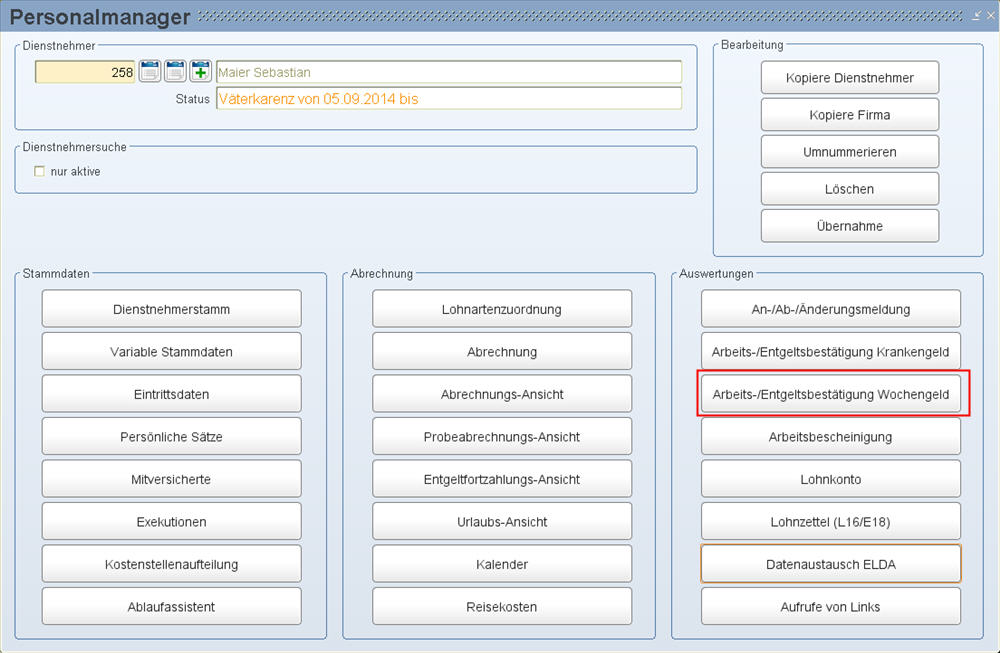Focus the Dienstnehmer number field showing 258
Image resolution: width=1000 pixels, height=653 pixels.
coord(85,72)
